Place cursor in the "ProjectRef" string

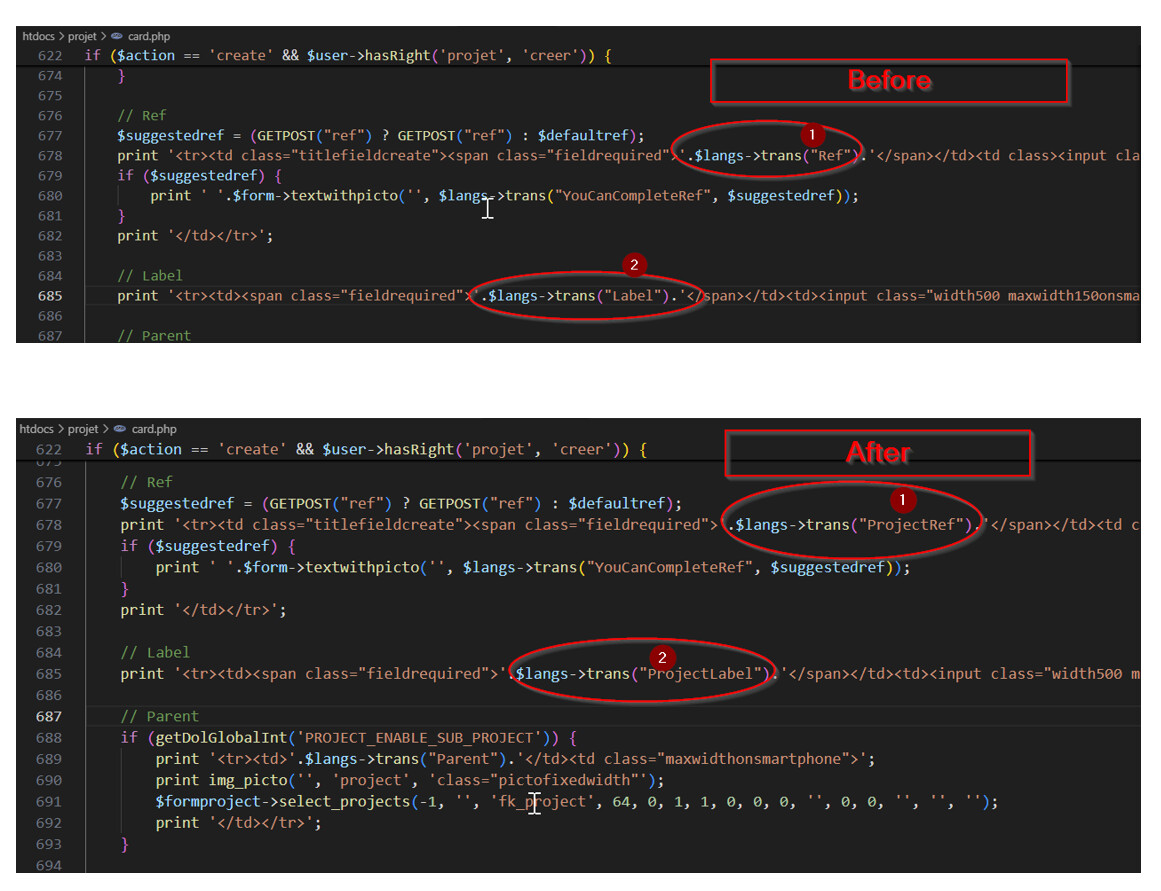pyautogui.click(x=914, y=525)
